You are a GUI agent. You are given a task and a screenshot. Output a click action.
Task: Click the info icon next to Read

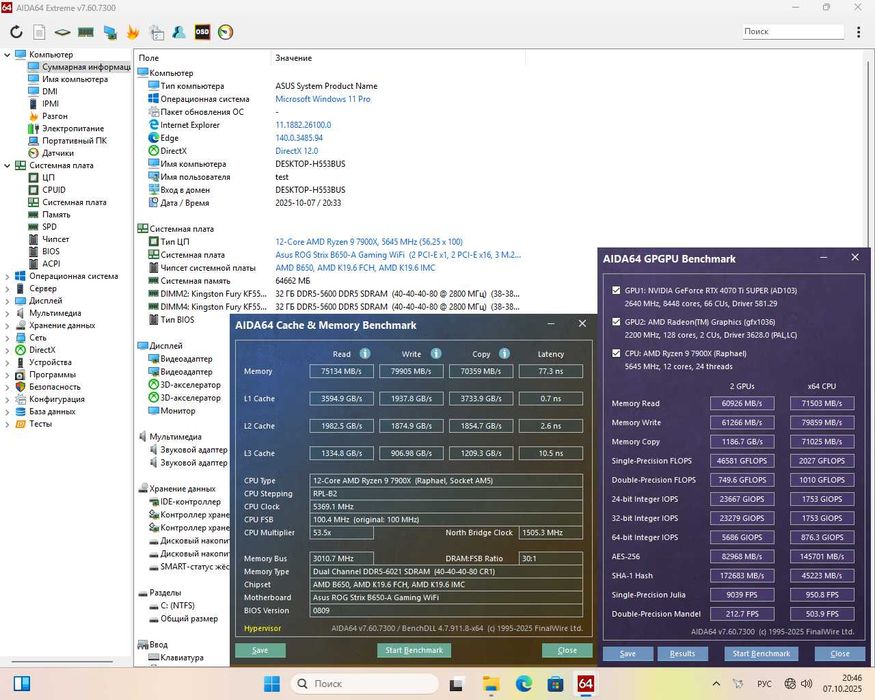(365, 353)
